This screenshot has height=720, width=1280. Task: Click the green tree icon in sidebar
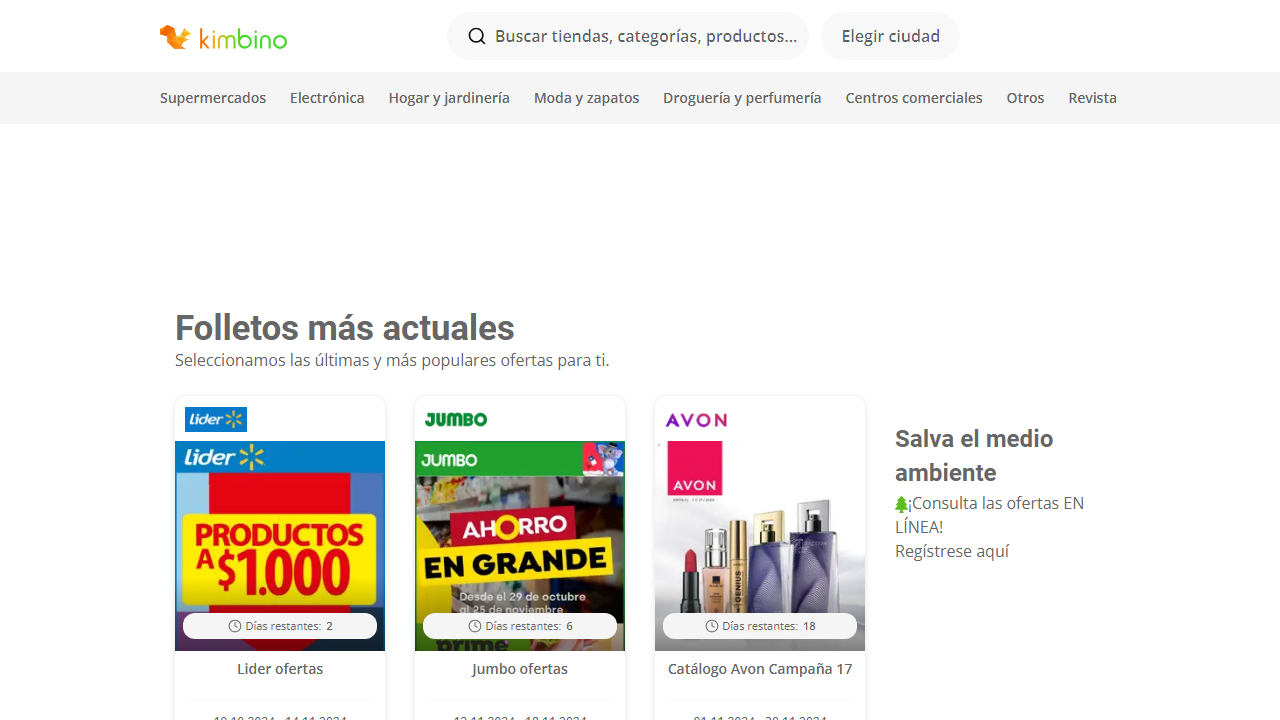[901, 504]
